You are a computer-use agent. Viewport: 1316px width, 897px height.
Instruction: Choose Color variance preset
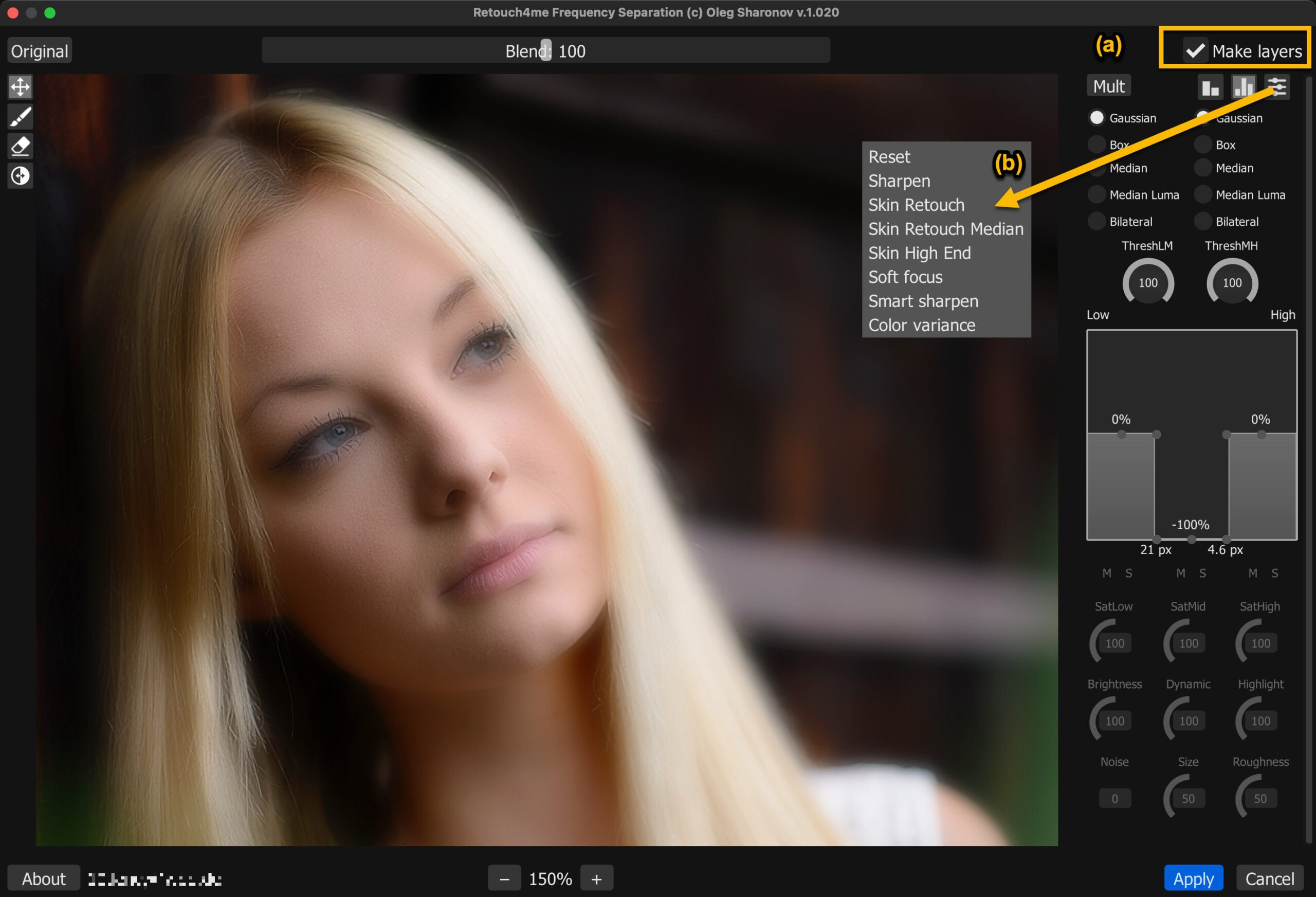[921, 325]
